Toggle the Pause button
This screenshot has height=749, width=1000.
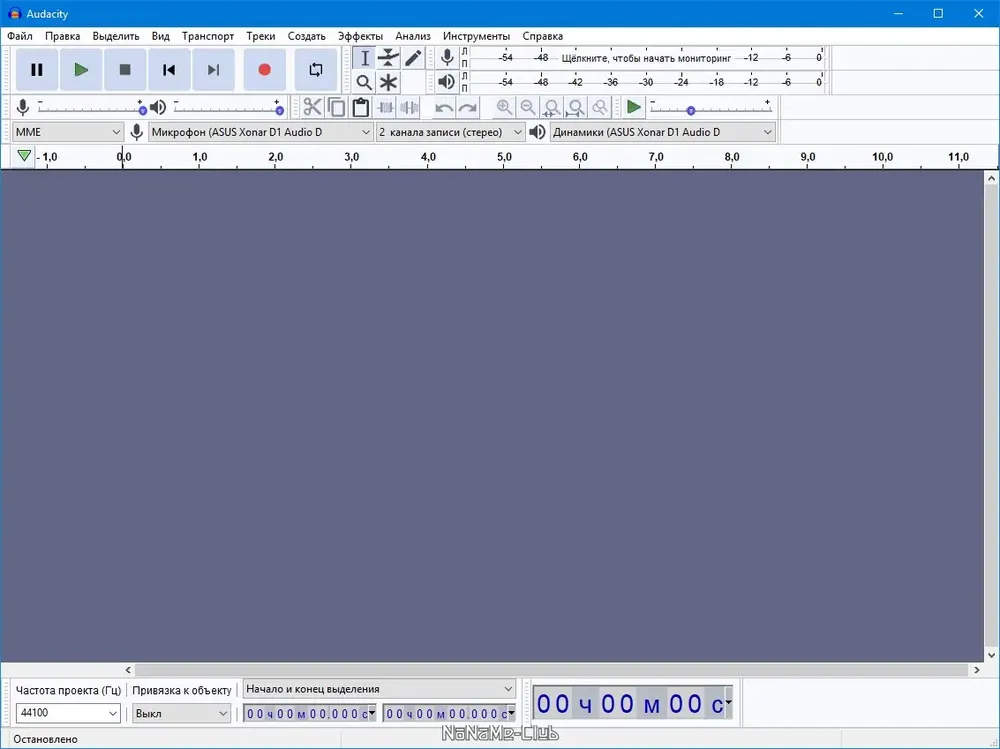pyautogui.click(x=37, y=70)
